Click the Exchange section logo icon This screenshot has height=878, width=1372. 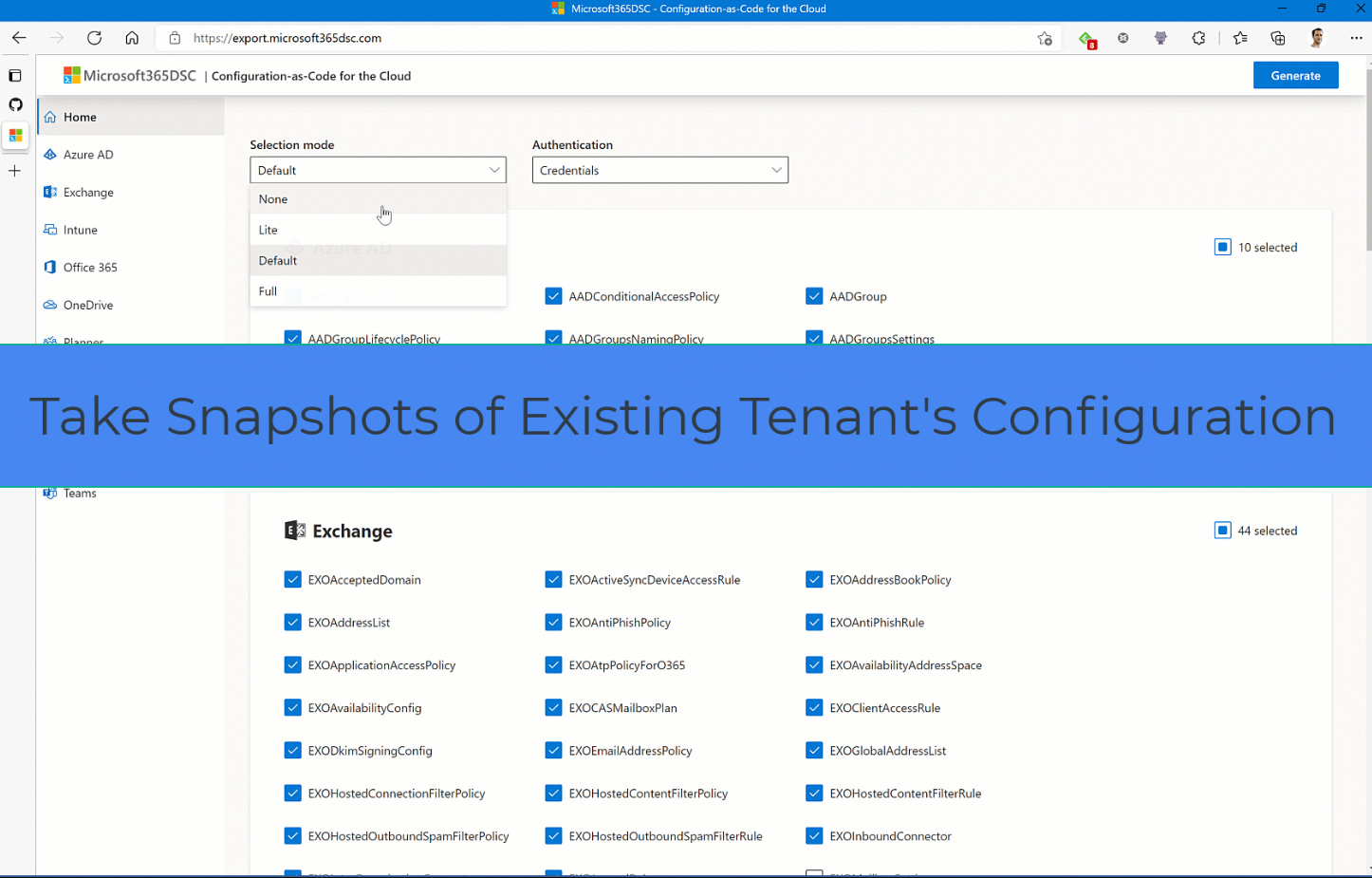point(295,531)
